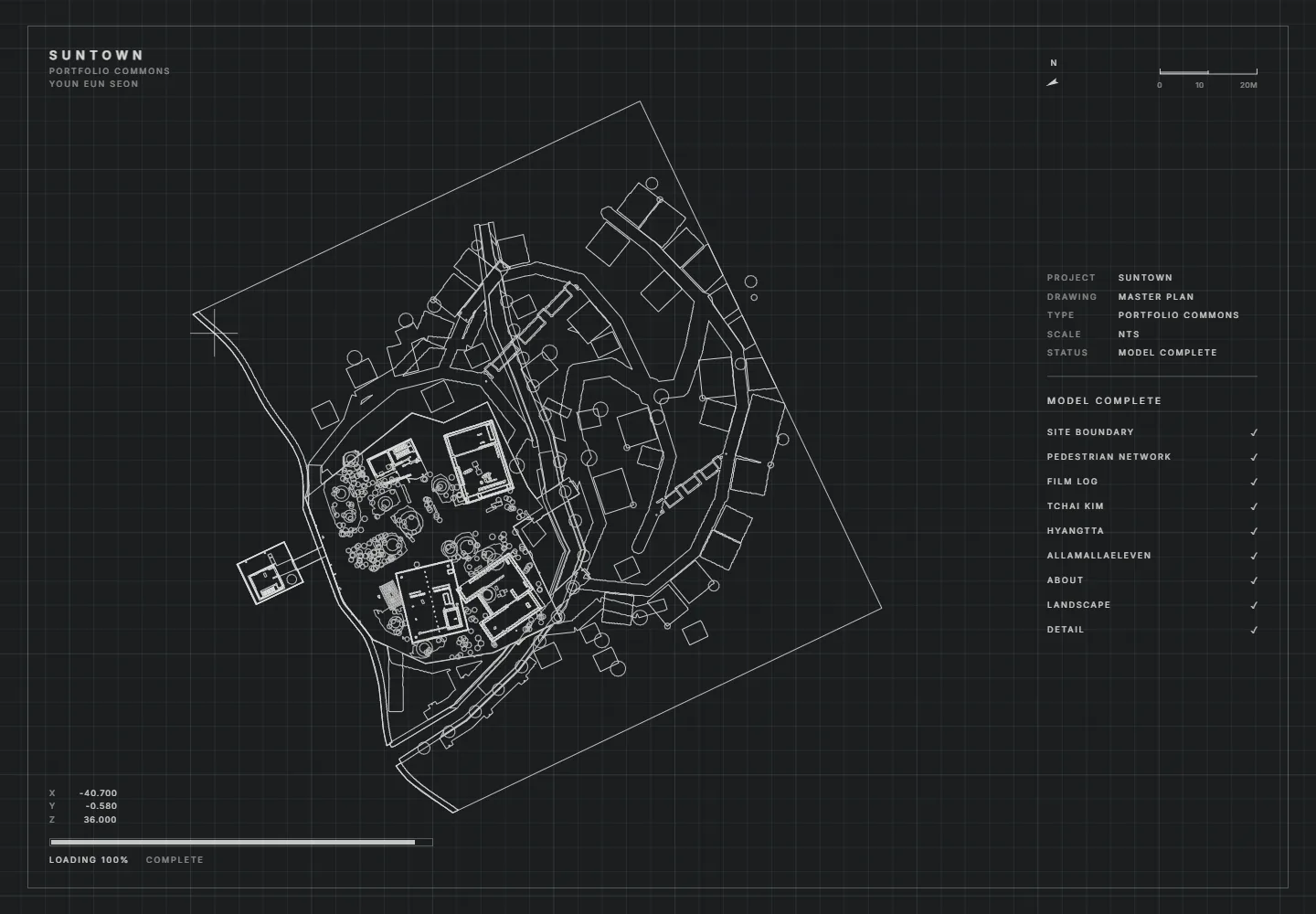Image resolution: width=1316 pixels, height=914 pixels.
Task: Click the loading progress bar
Action: click(x=241, y=843)
